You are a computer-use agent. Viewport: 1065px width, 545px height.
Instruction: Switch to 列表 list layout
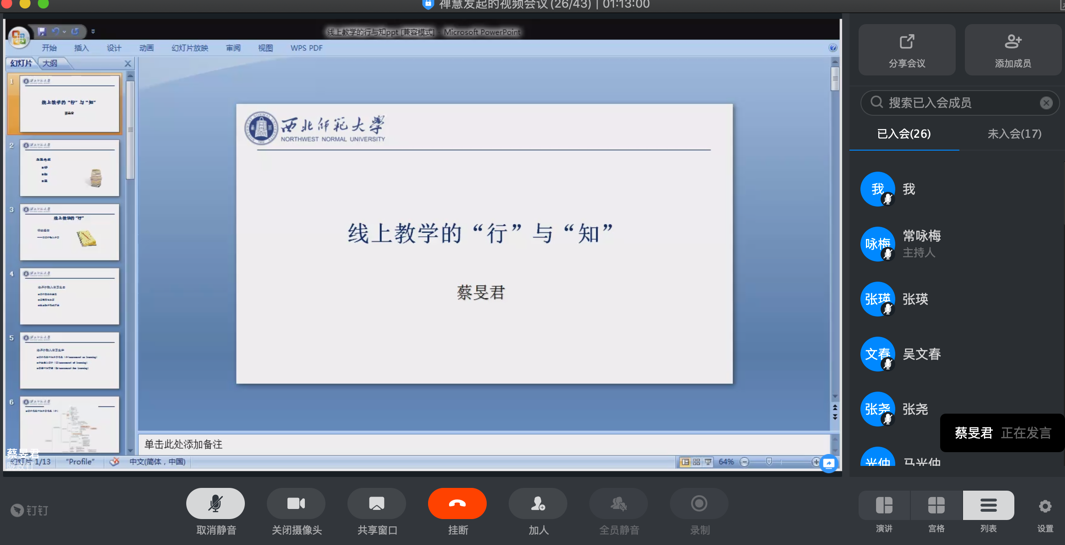click(988, 506)
